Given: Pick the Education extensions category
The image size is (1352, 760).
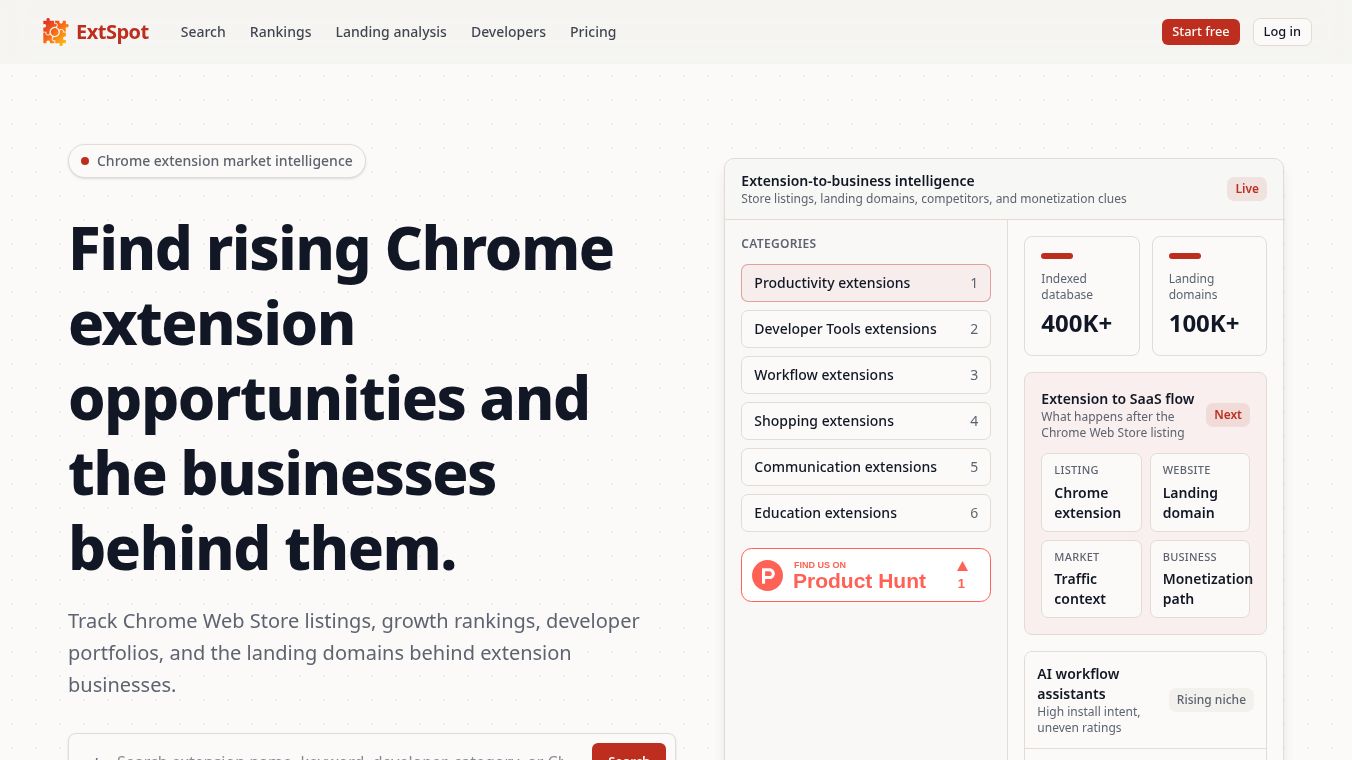Looking at the screenshot, I should pyautogui.click(x=866, y=513).
